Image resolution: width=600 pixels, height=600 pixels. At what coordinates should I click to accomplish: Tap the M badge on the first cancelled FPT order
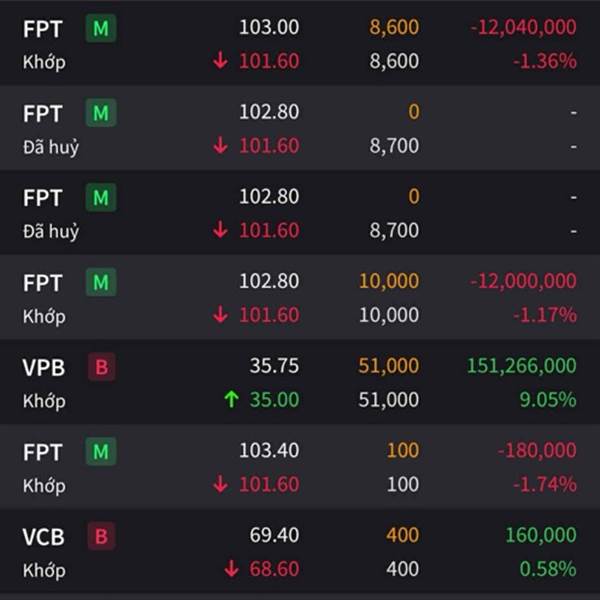coord(100,113)
